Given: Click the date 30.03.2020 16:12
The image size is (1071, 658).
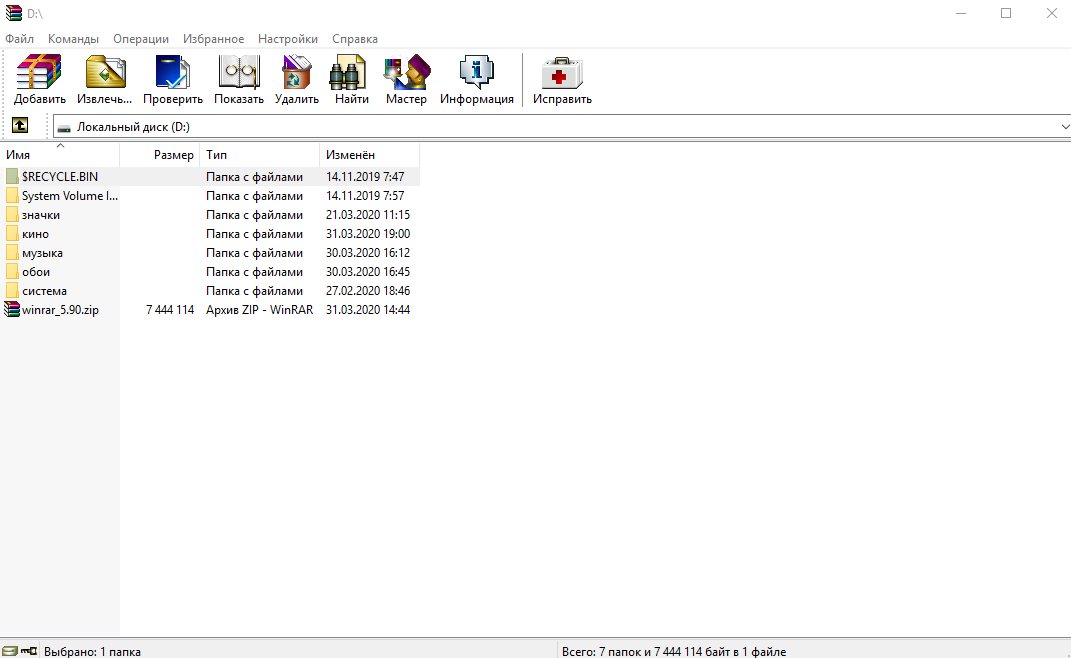Looking at the screenshot, I should pyautogui.click(x=368, y=253).
